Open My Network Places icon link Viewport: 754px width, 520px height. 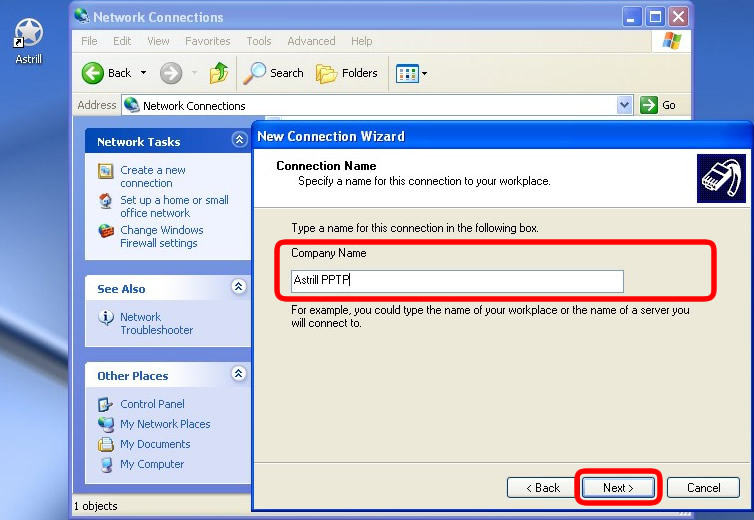(106, 424)
